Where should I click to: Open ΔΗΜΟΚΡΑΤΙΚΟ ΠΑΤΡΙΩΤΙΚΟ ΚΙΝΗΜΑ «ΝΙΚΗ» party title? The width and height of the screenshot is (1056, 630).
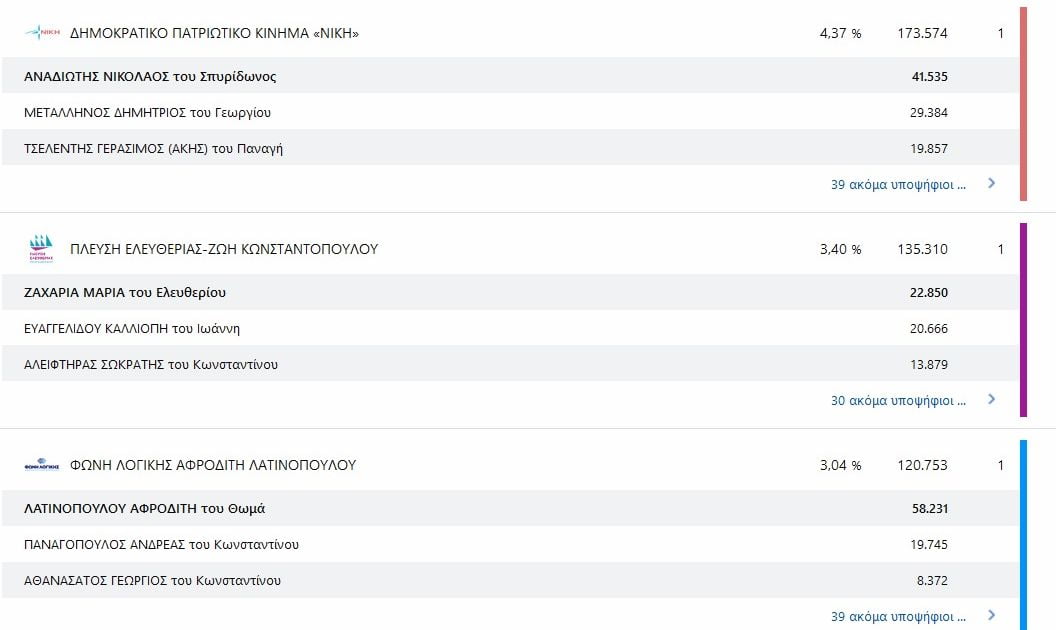pos(214,33)
